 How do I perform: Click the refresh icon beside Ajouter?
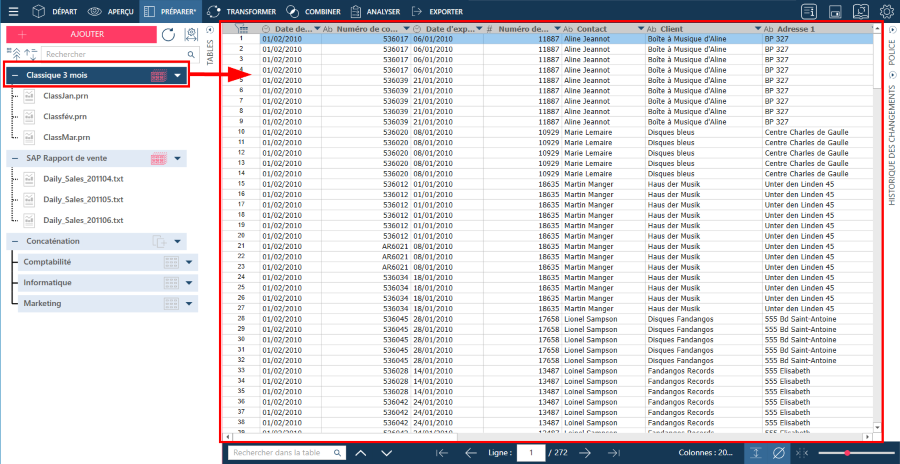click(x=168, y=34)
